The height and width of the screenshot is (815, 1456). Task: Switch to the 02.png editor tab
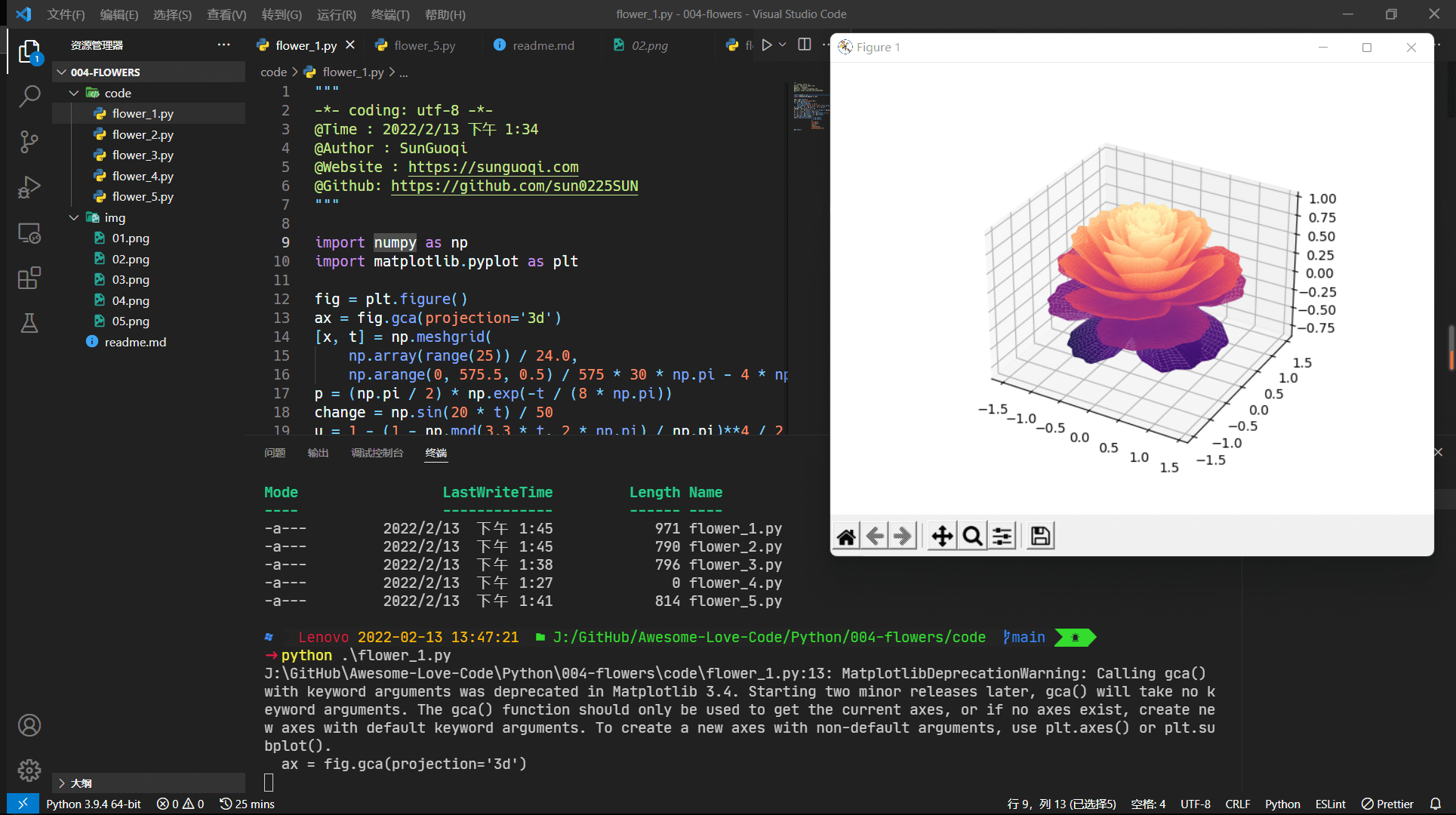click(x=649, y=45)
